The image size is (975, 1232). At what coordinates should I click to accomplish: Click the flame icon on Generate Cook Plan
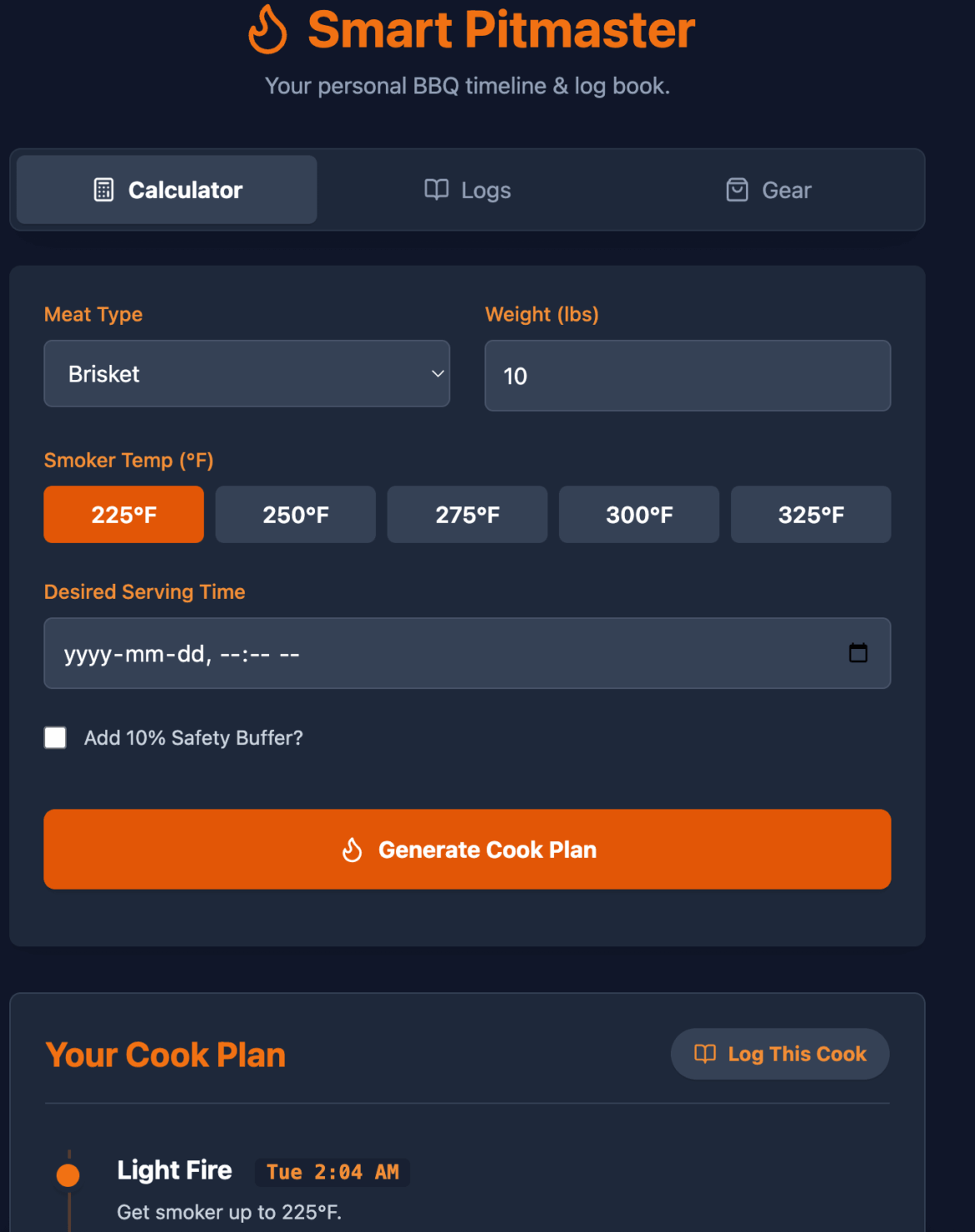click(352, 849)
